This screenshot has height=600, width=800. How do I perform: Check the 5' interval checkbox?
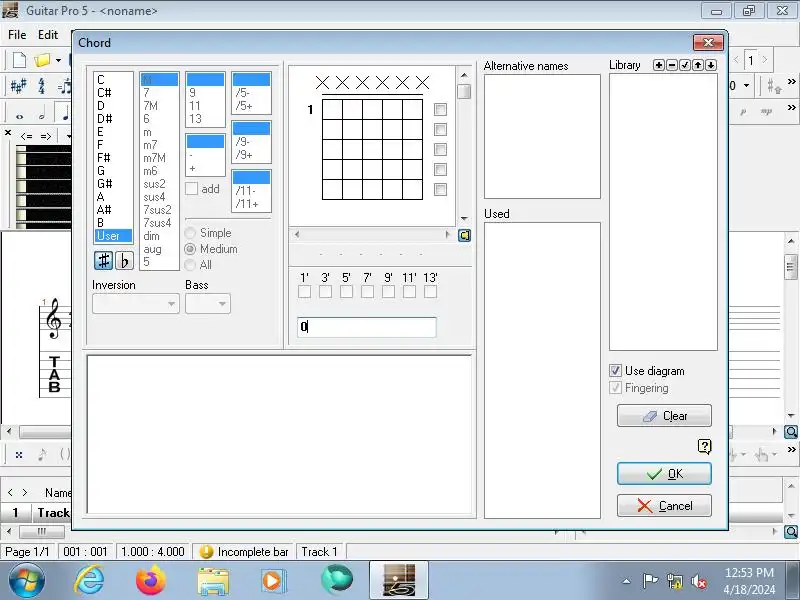(346, 292)
